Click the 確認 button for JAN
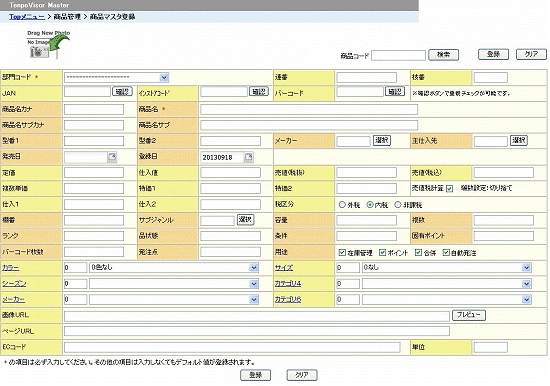 coord(122,92)
